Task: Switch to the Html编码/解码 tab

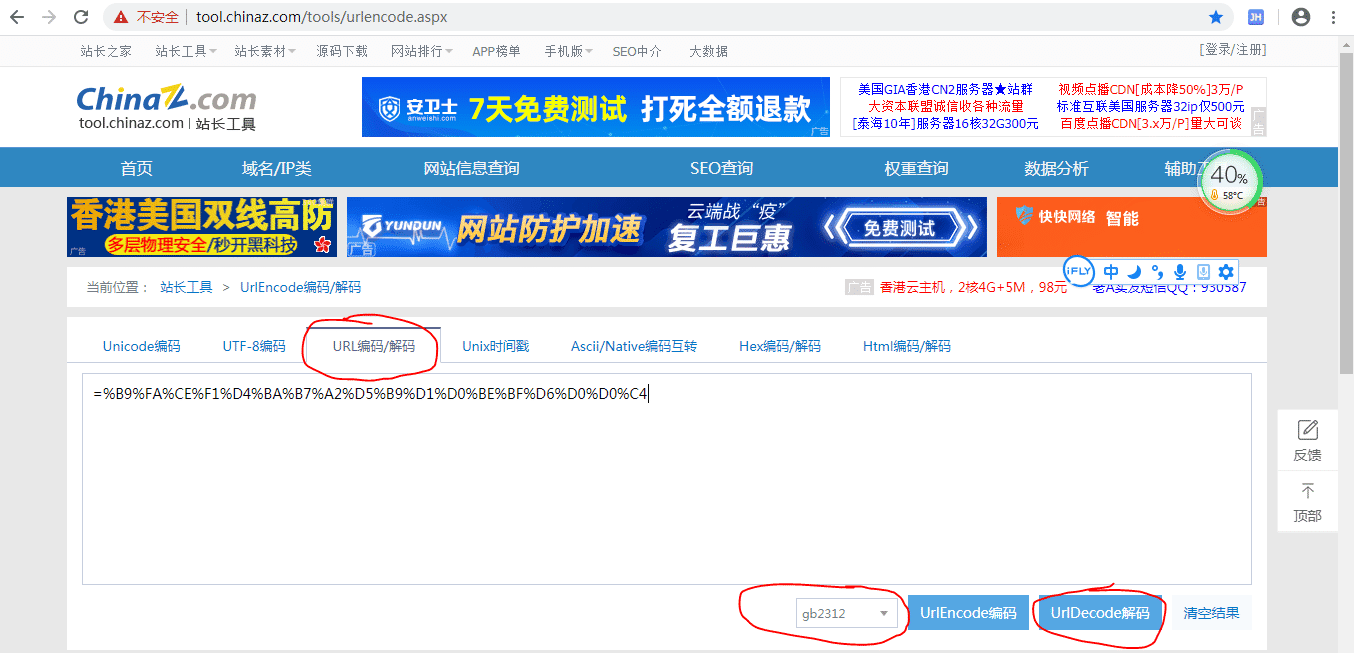Action: click(x=906, y=345)
